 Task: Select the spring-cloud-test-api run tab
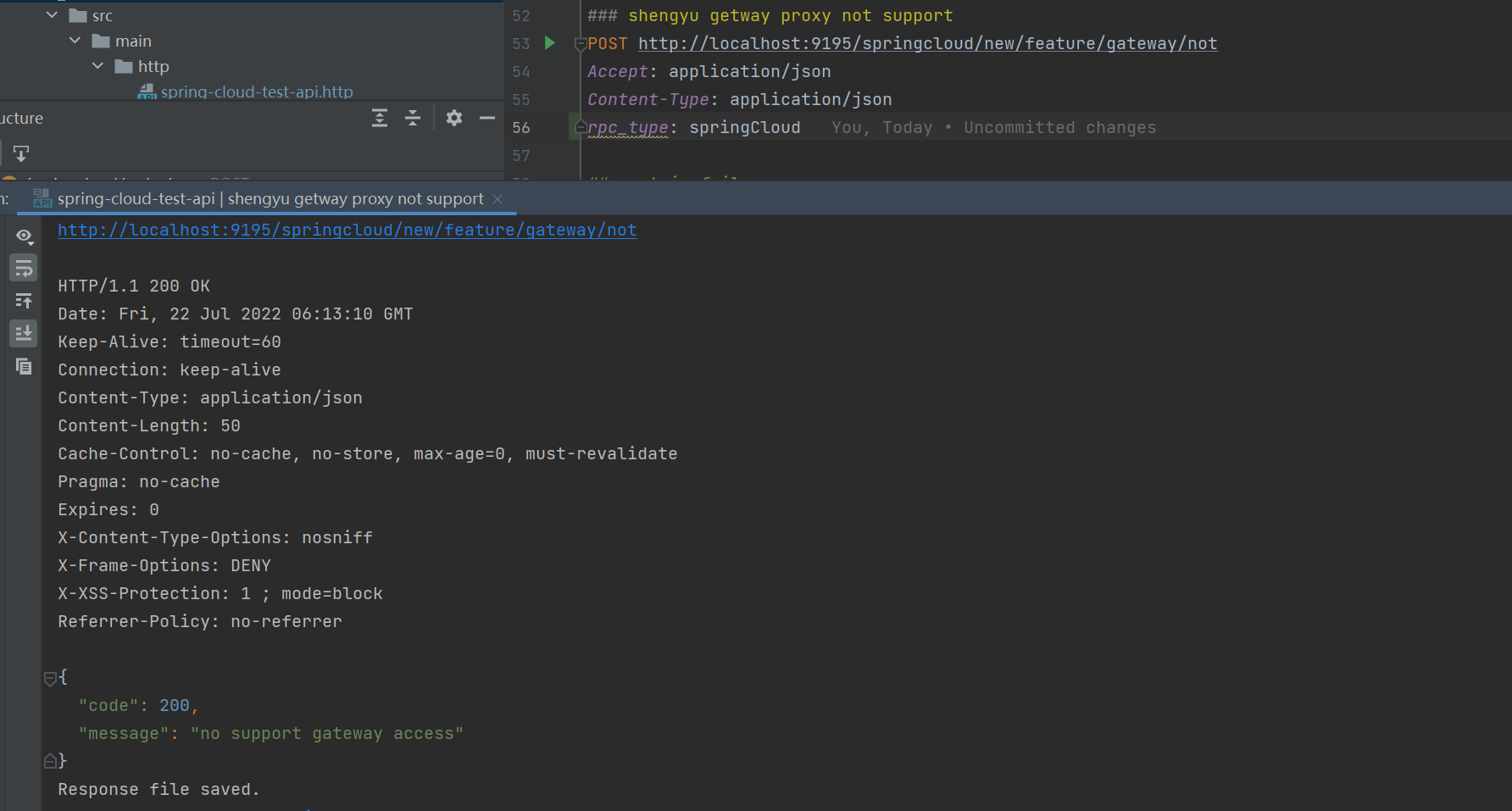pyautogui.click(x=270, y=199)
